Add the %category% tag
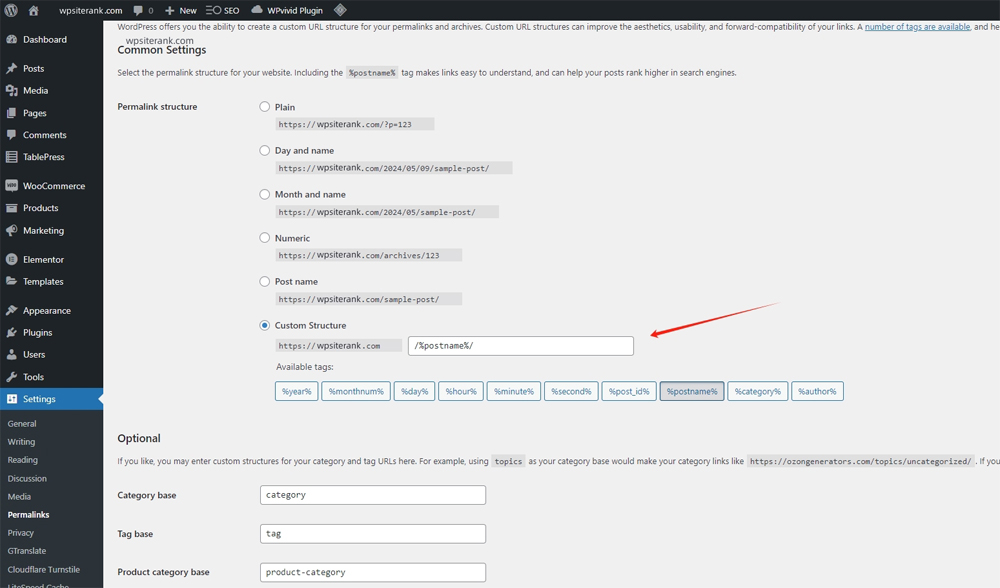The height and width of the screenshot is (588, 1000). tap(758, 391)
